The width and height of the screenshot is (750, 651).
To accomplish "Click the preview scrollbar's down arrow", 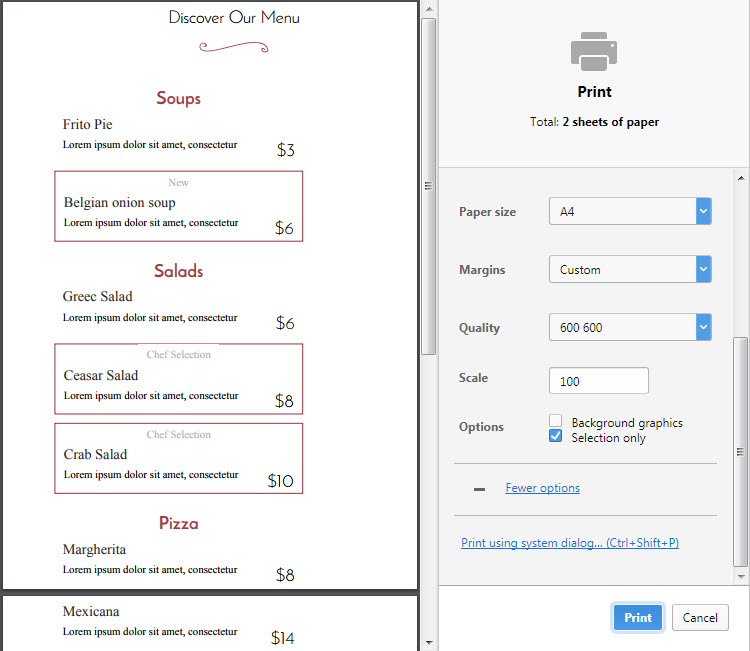I will [x=428, y=642].
